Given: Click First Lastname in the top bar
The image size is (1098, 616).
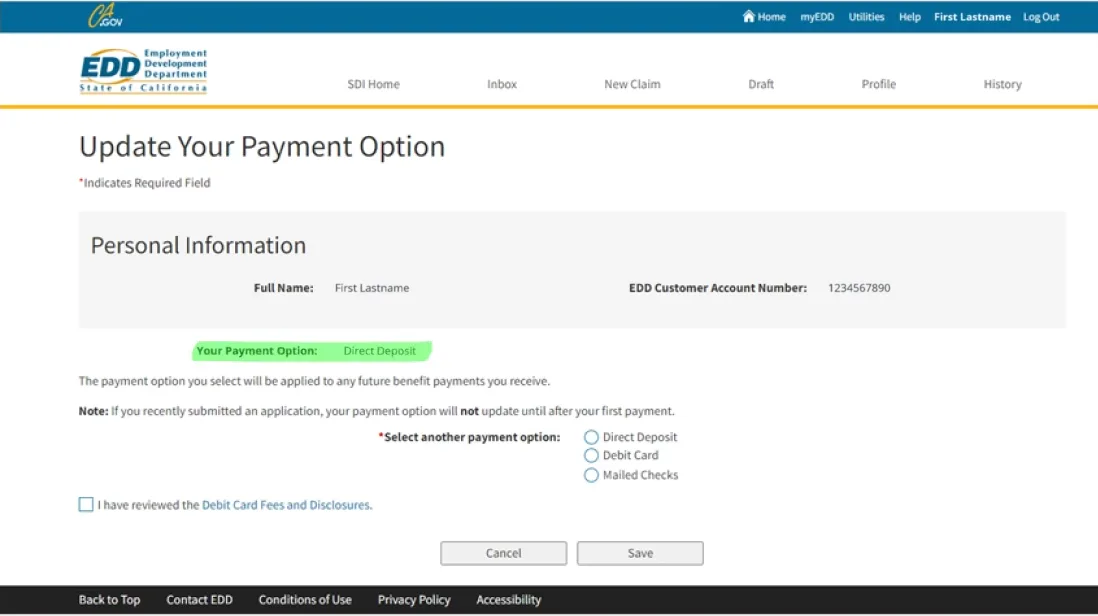Looking at the screenshot, I should pyautogui.click(x=972, y=17).
